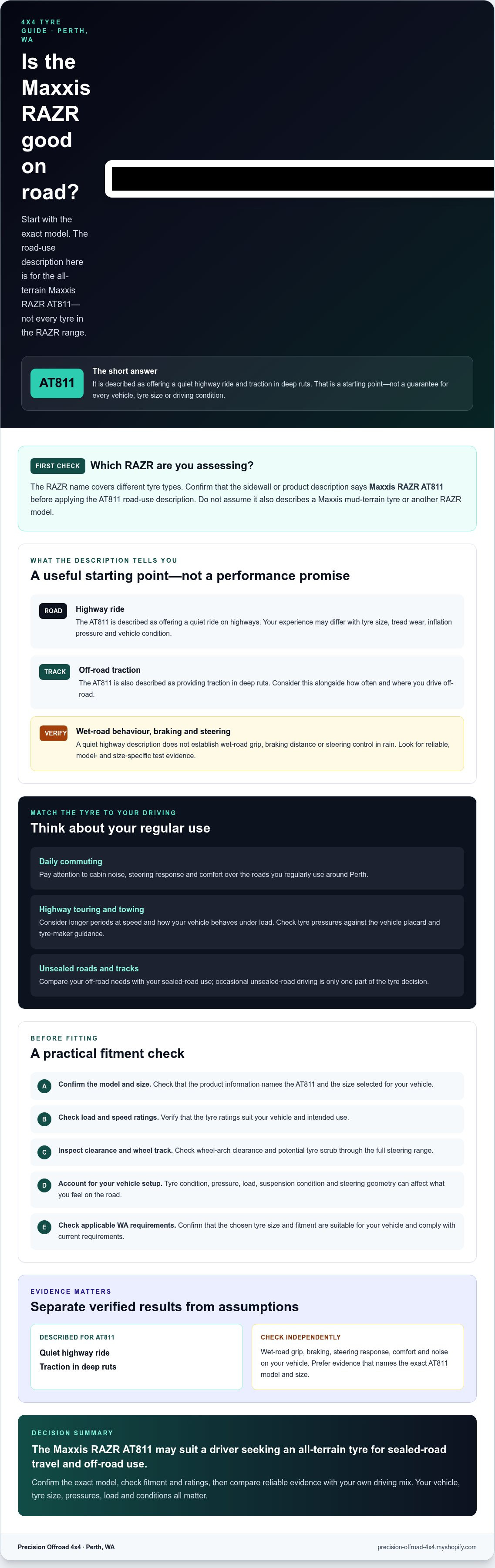This screenshot has width=495, height=1568.
Task: Click the Decision Summary banner
Action: [x=247, y=1465]
